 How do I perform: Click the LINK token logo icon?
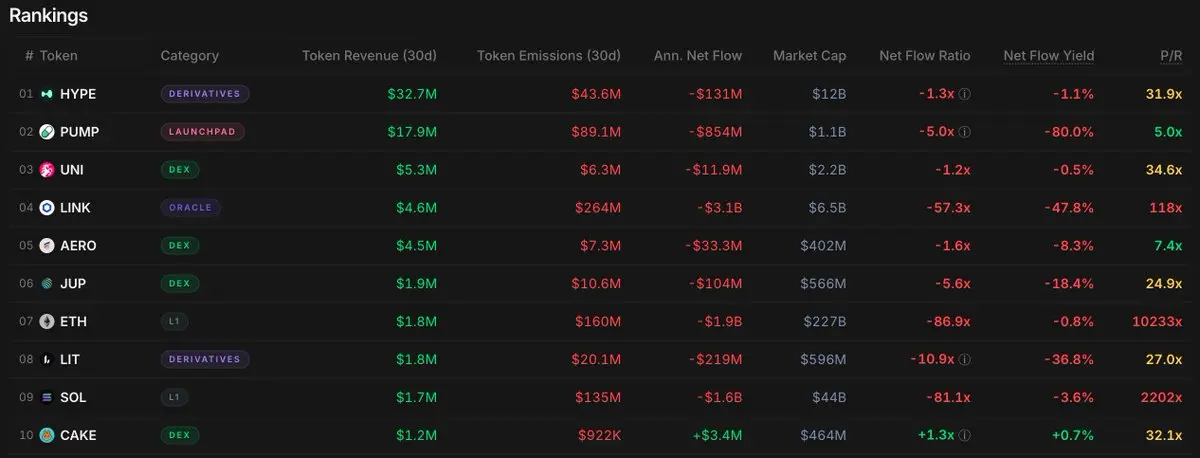click(x=47, y=208)
